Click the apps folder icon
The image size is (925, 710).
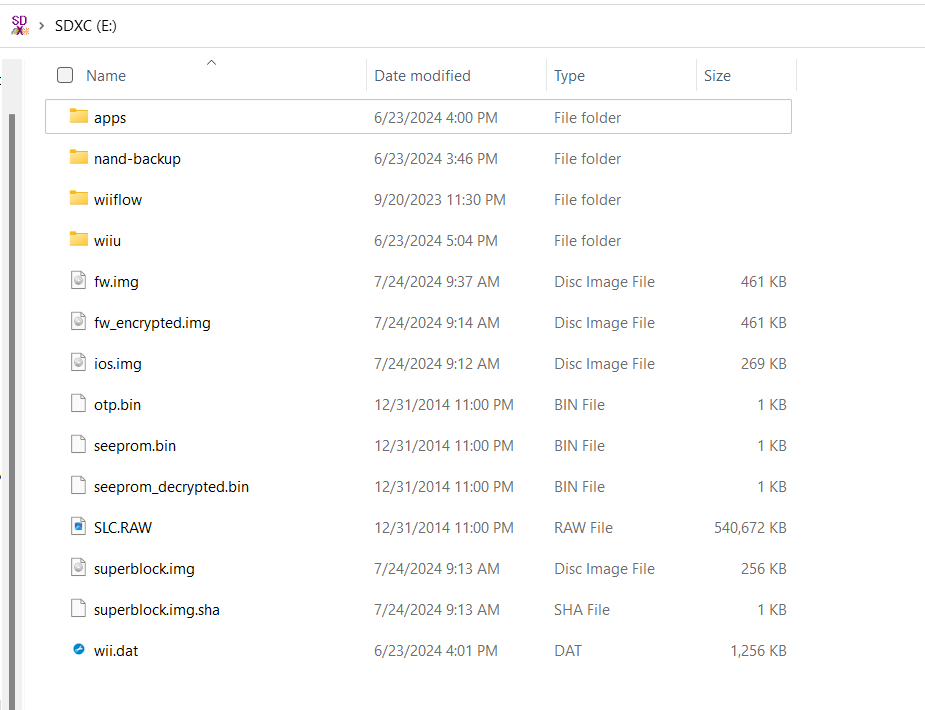point(78,116)
